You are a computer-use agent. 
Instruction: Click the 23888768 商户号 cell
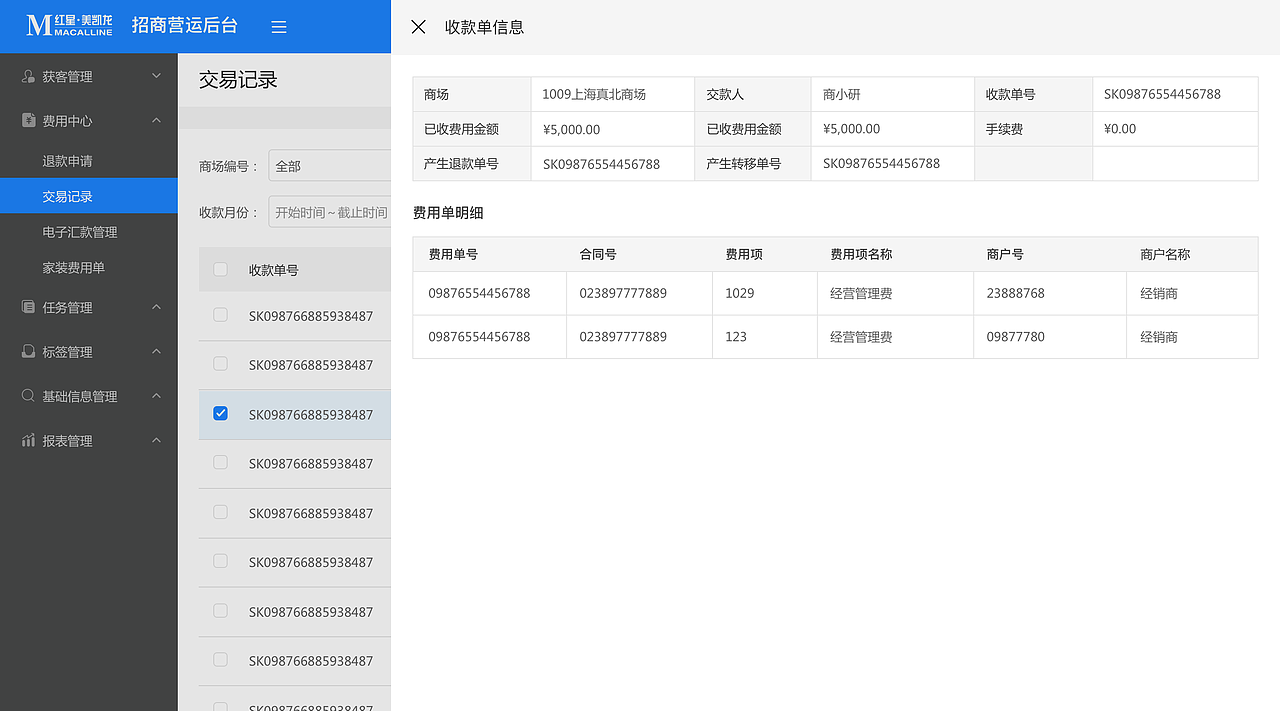click(x=1050, y=293)
